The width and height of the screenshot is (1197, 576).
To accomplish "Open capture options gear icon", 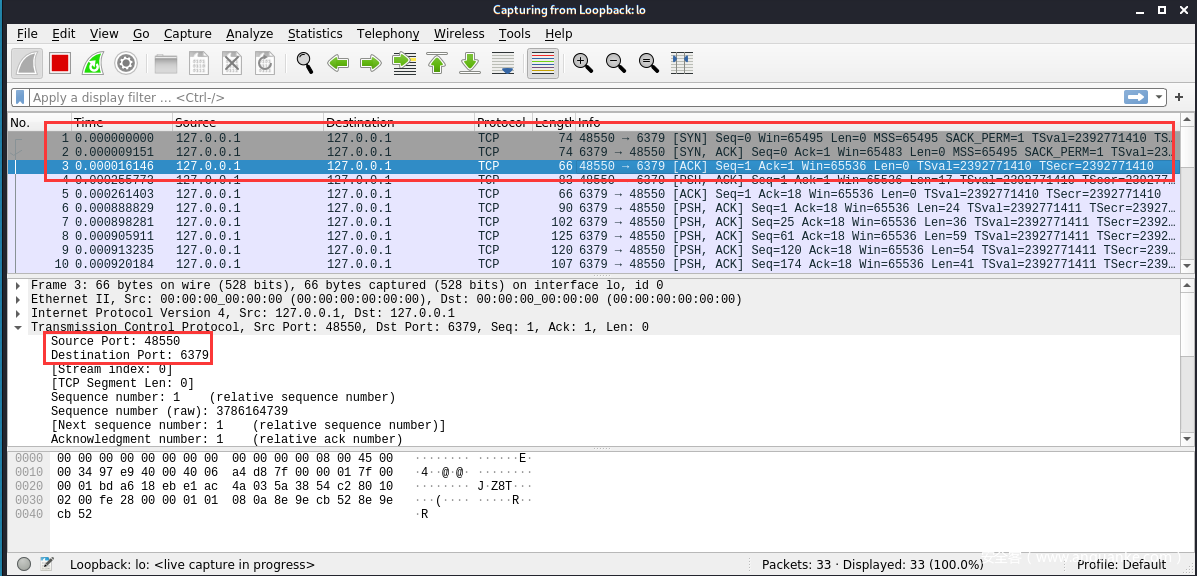I will click(126, 63).
